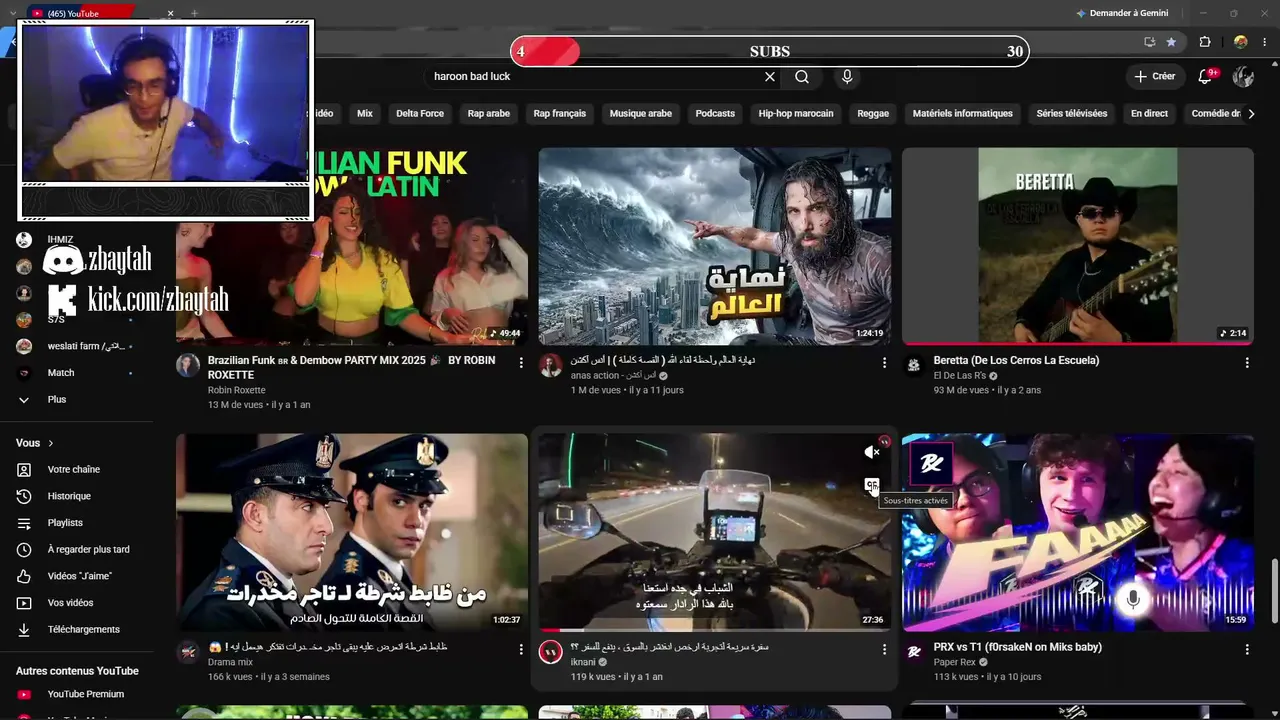1280x720 pixels.
Task: Close the (465) YouTube tab
Action: 170,13
